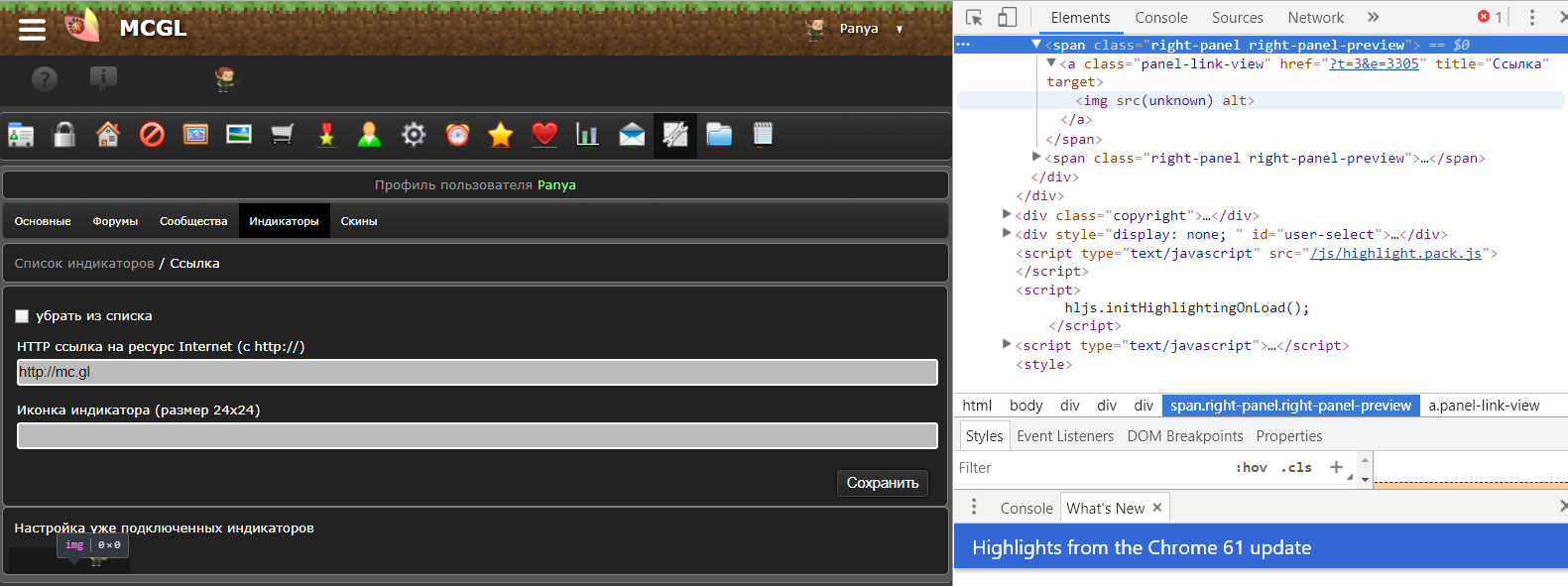Switch to the Сообщества profile tab

[193, 221]
